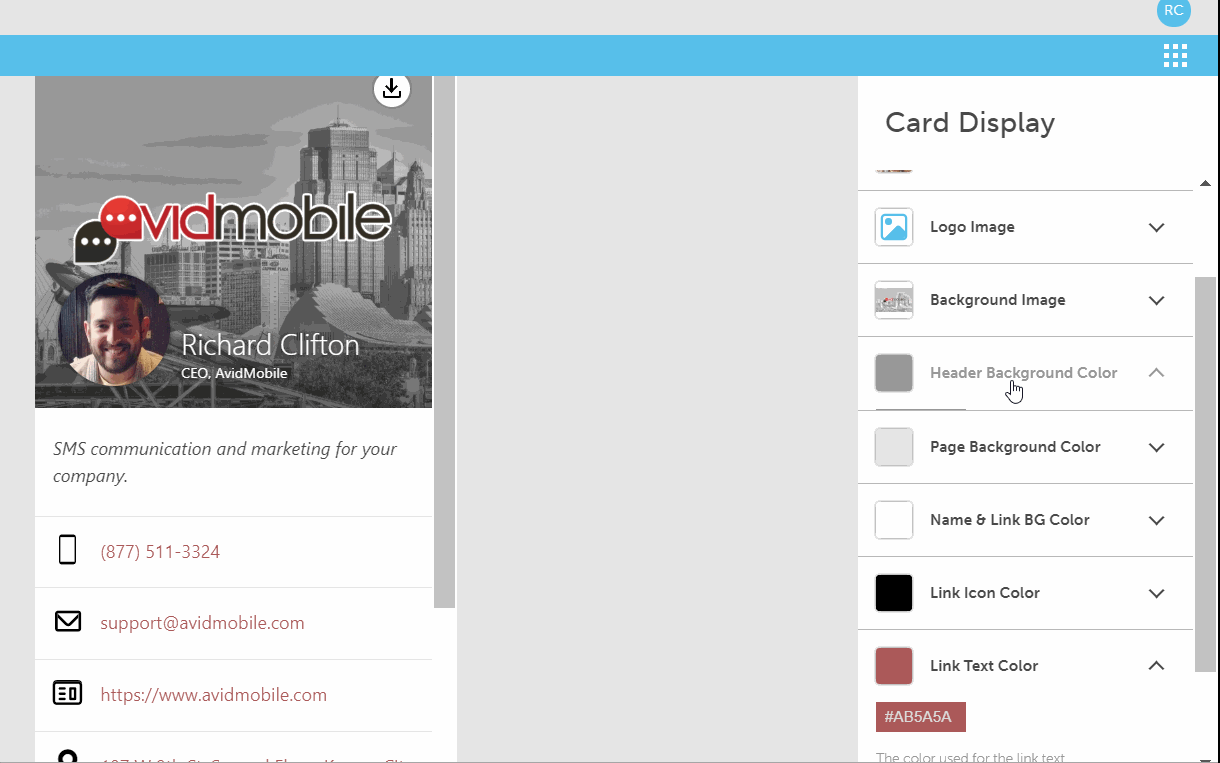
Task: Click the CEO, AvidMobile title text
Action: [234, 373]
